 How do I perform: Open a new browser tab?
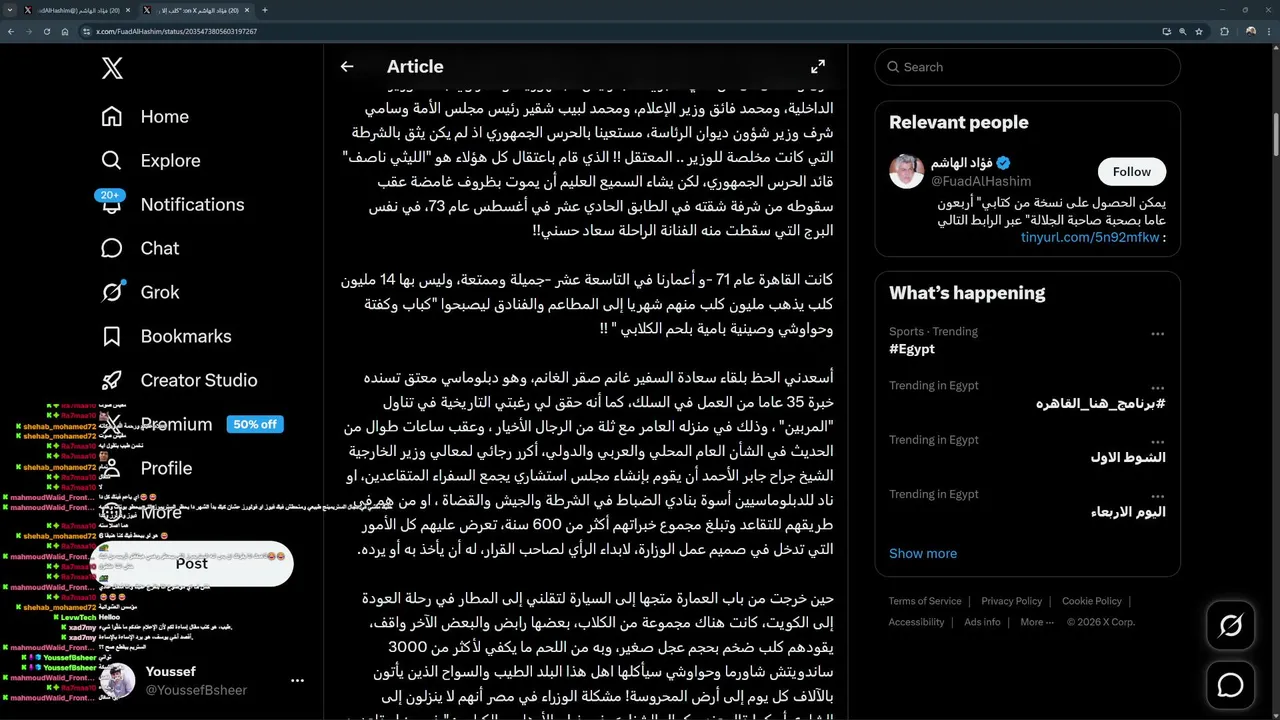tap(264, 10)
